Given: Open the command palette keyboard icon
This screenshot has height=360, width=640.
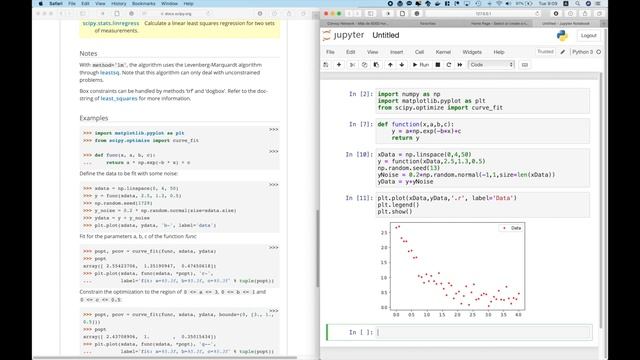Looking at the screenshot, I should tap(525, 64).
